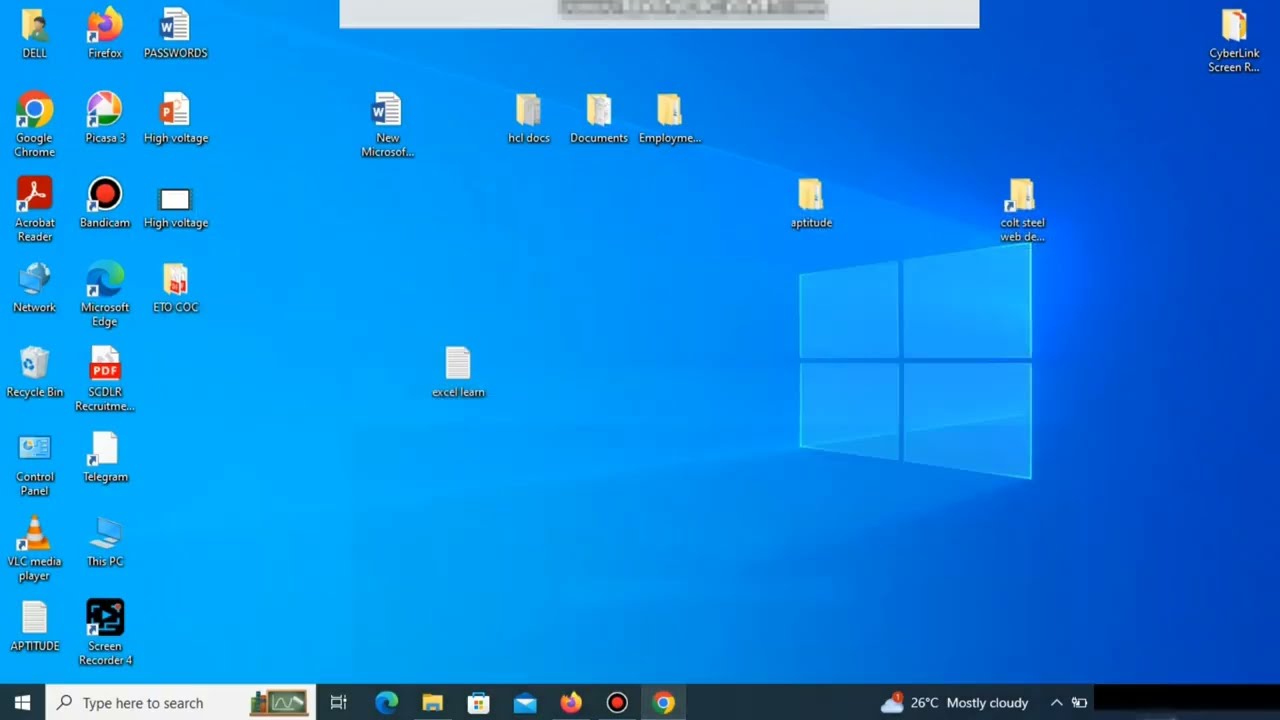Open the search highlights illustration in the search box
This screenshot has height=720, width=1280.
278,703
